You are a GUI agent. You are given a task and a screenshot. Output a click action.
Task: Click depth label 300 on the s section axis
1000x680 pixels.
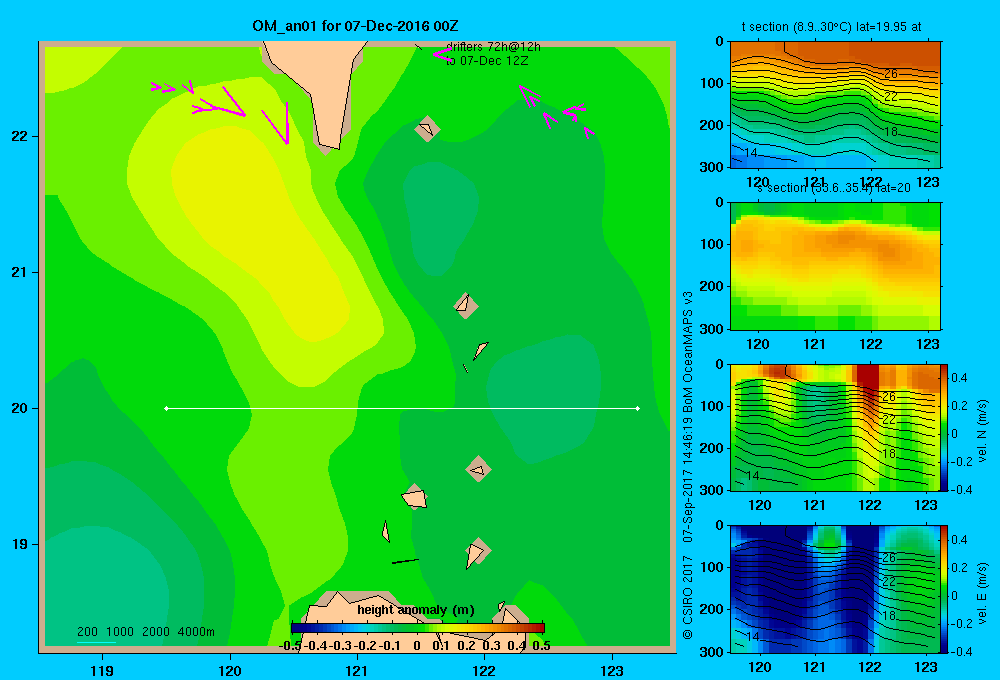[711, 329]
